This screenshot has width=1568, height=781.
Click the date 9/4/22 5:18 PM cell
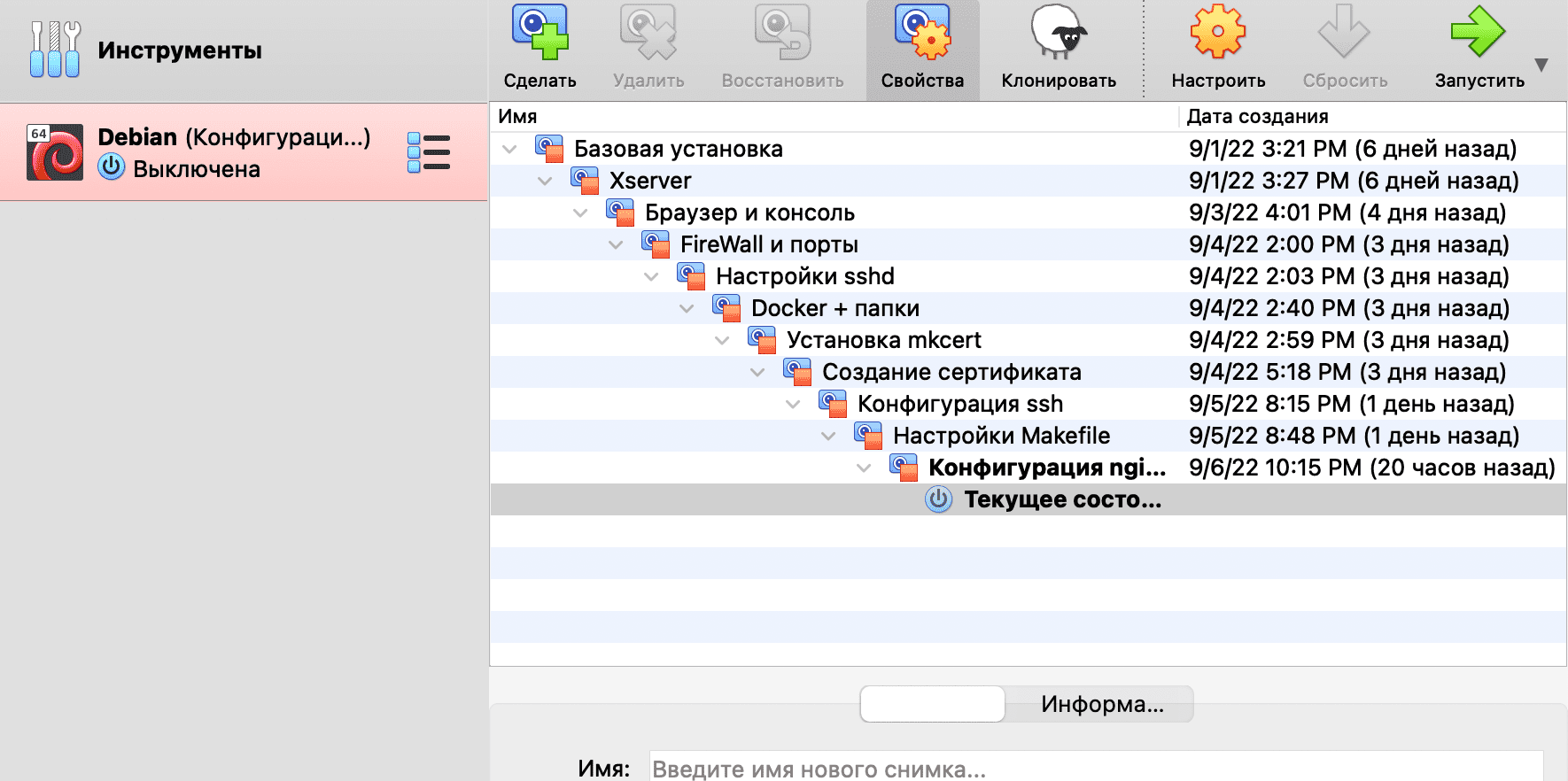click(1347, 372)
